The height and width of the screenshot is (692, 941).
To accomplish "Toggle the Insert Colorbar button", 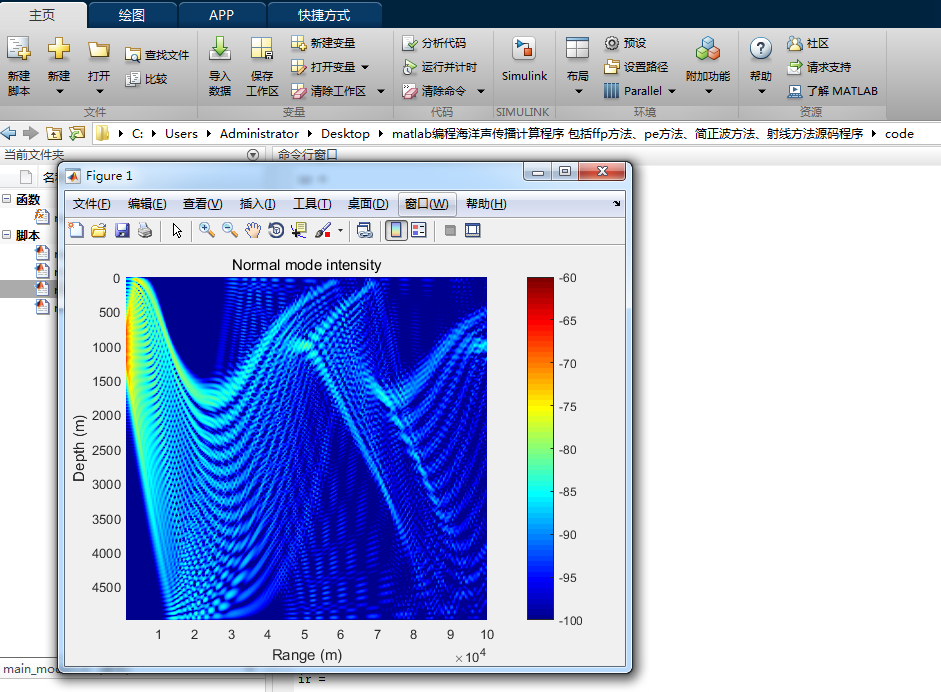I will click(396, 230).
